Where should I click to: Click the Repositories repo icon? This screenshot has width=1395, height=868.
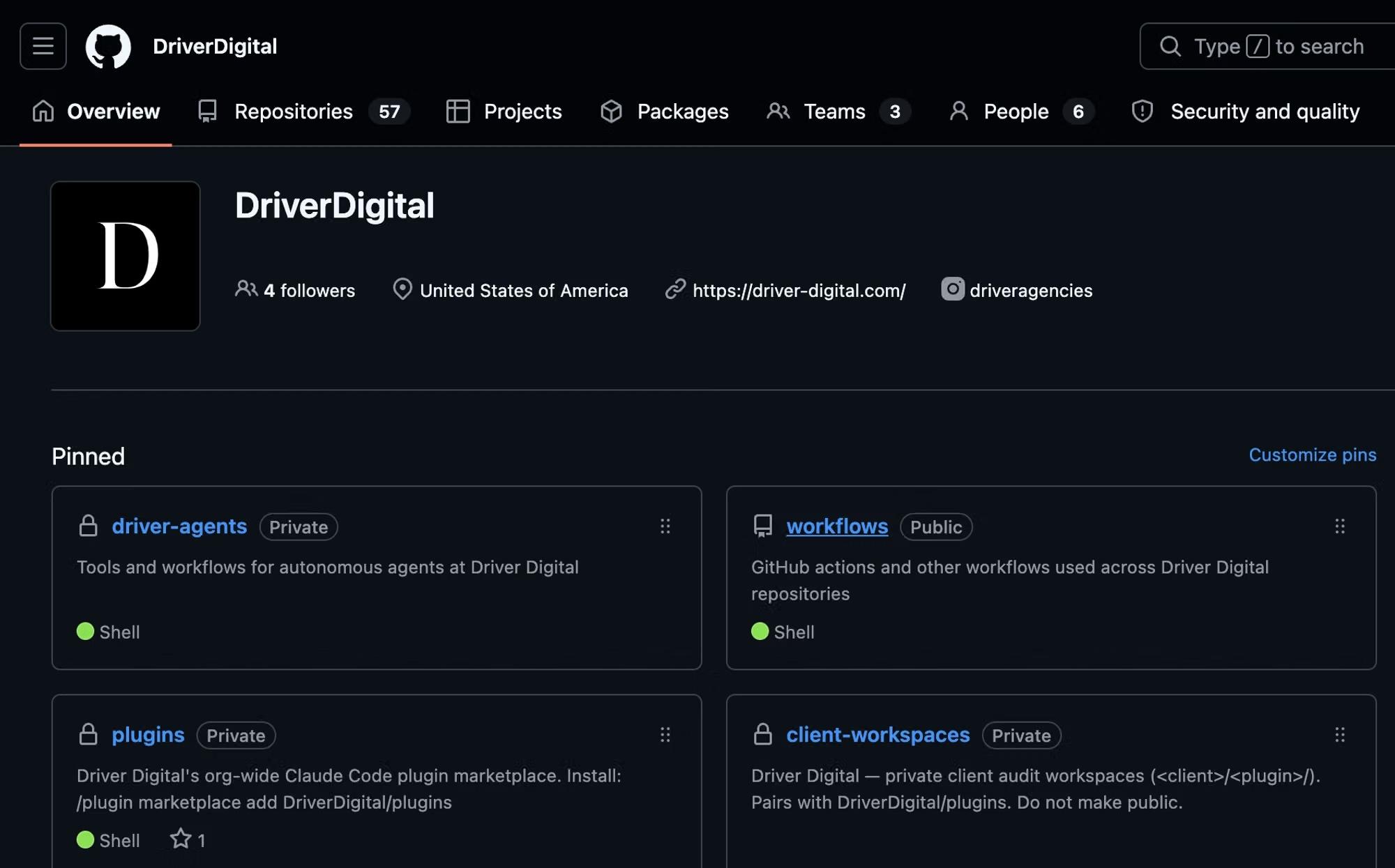click(x=207, y=111)
